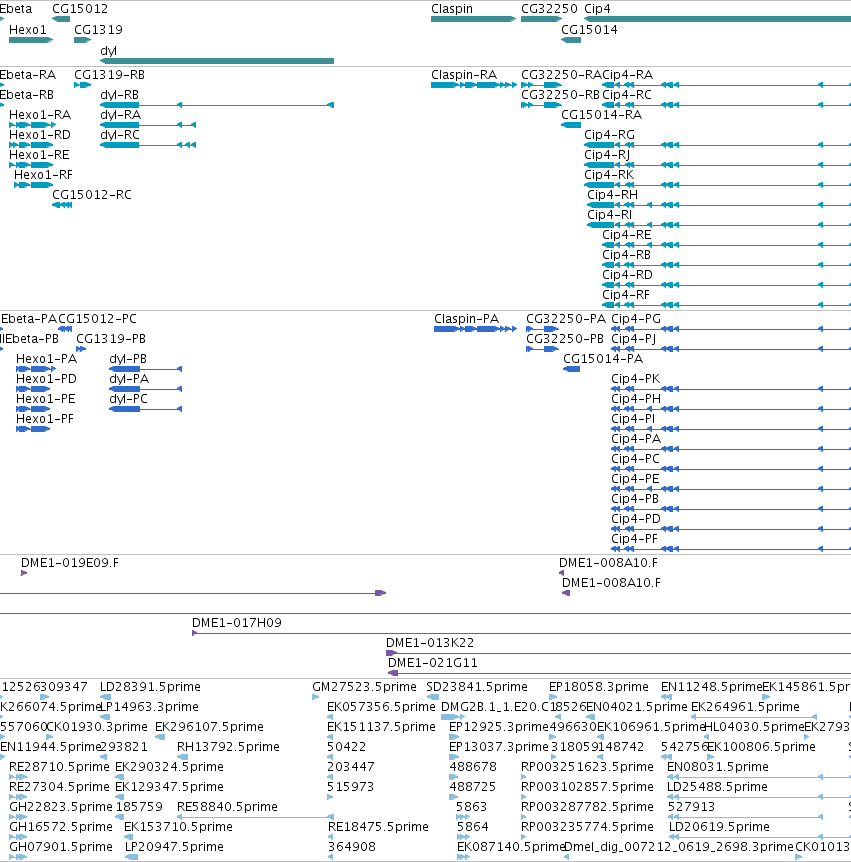Click the Cip4-RJ transcript label
The height and width of the screenshot is (862, 851).
pos(607,155)
